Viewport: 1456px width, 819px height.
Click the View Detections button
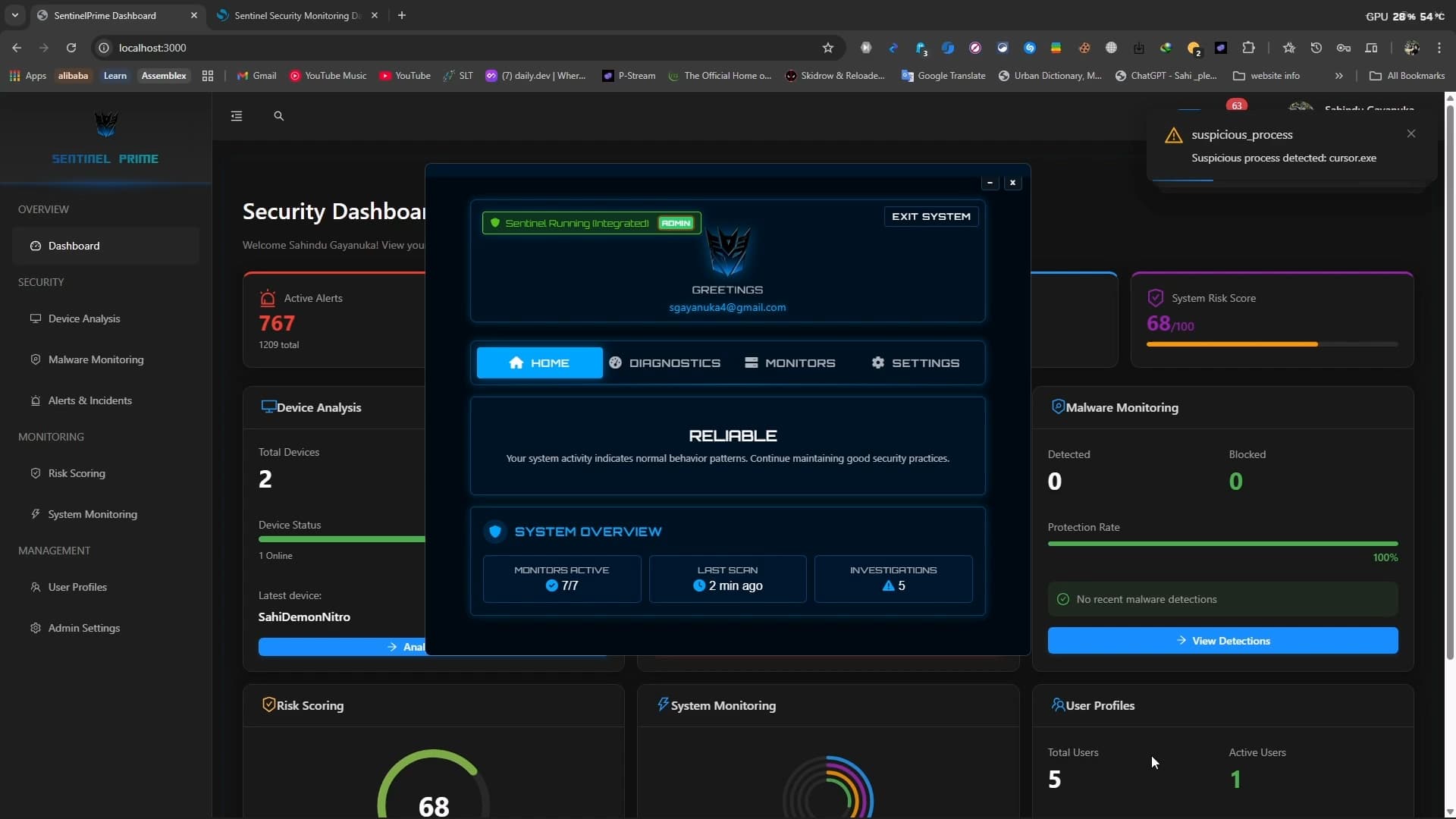coord(1222,641)
